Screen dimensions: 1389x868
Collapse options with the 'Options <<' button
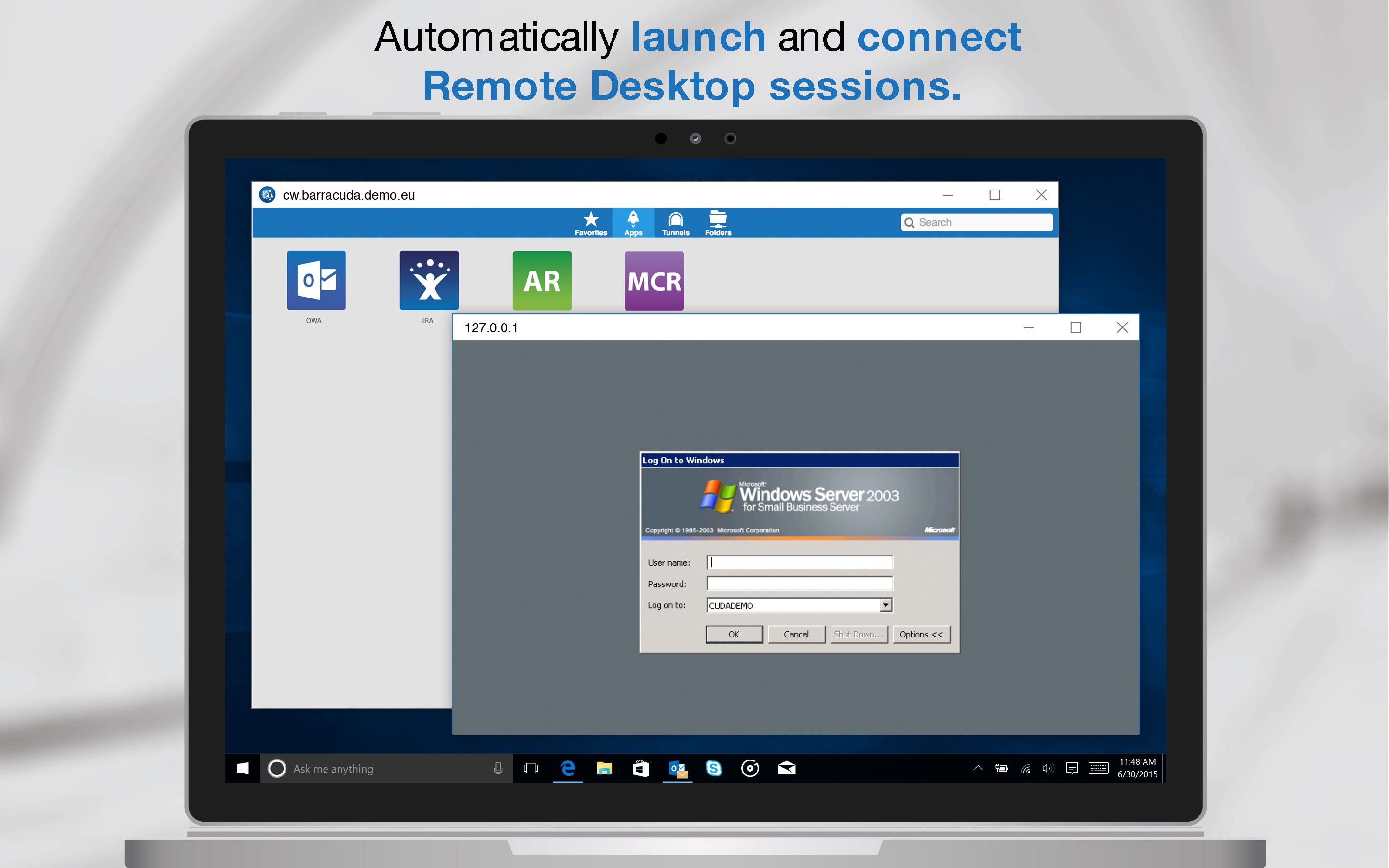coord(921,634)
